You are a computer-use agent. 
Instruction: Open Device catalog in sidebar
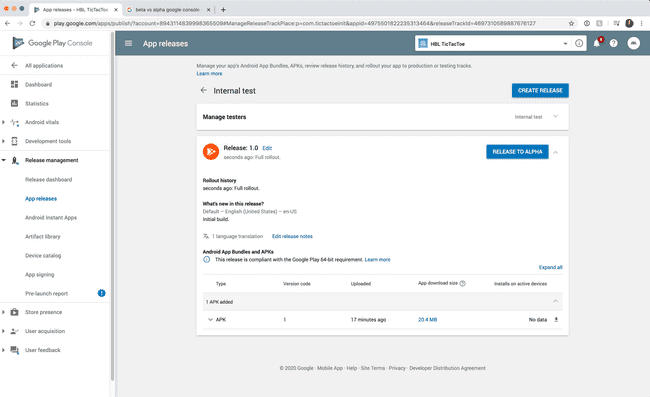point(43,256)
